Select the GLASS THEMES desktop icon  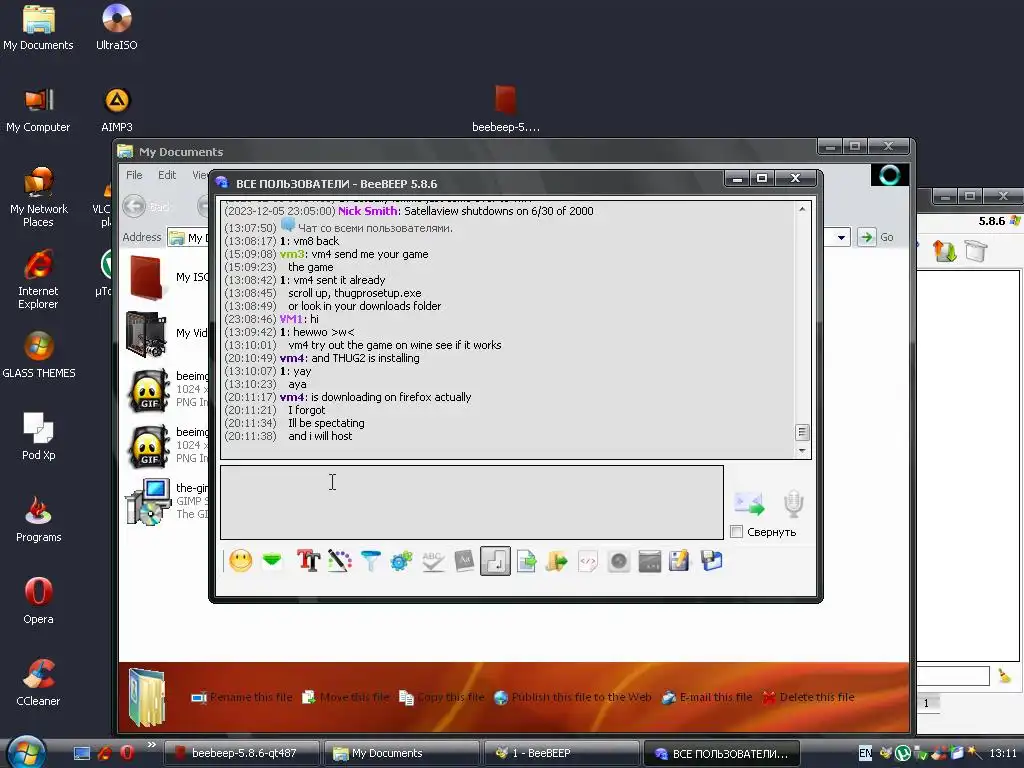pos(39,355)
